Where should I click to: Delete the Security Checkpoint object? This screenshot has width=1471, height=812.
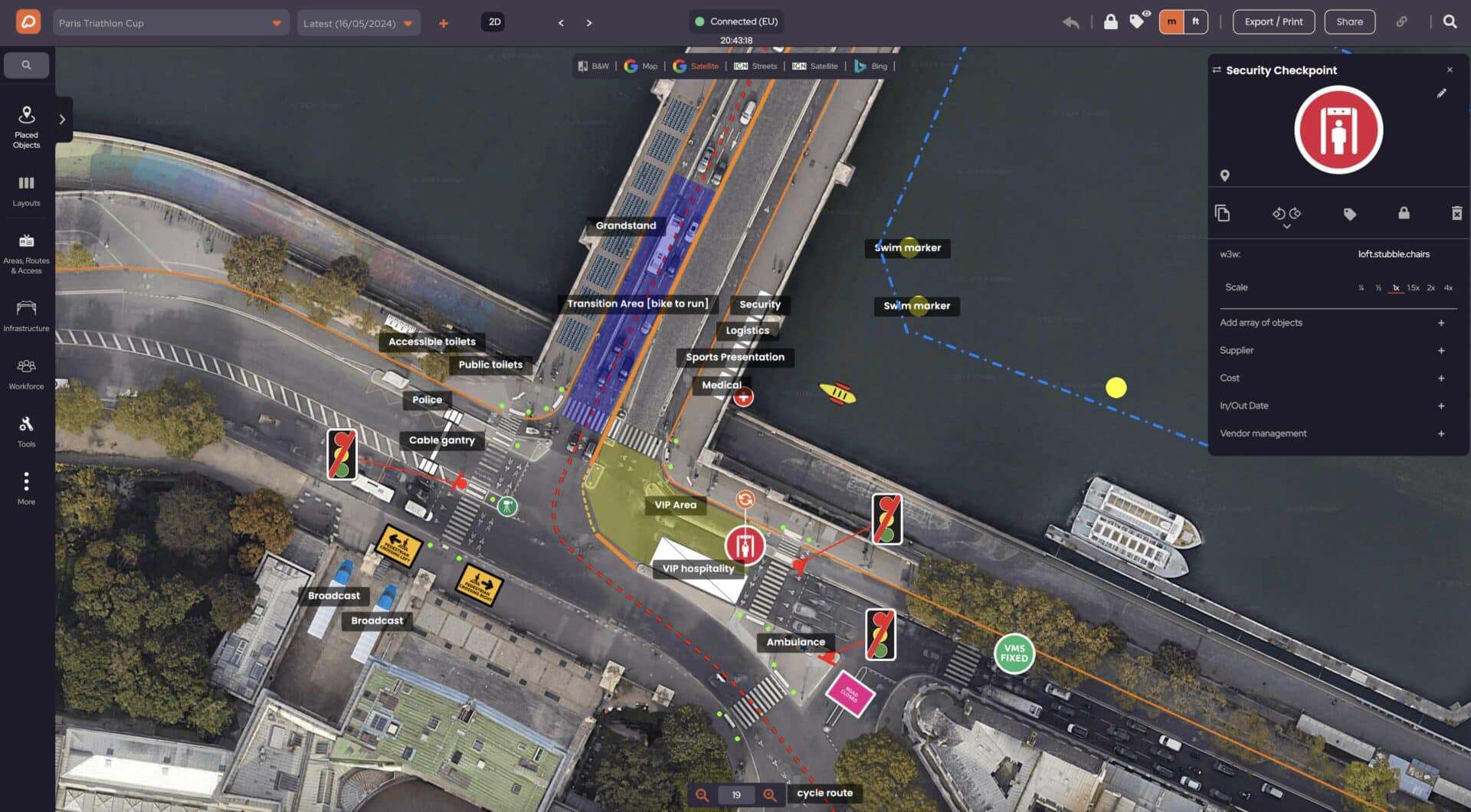tap(1456, 214)
